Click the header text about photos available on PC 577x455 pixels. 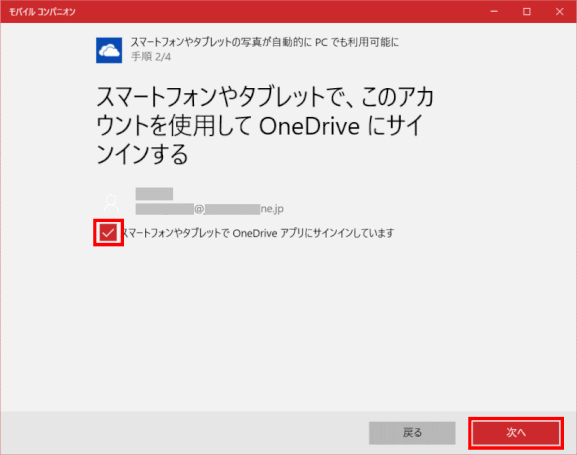click(x=265, y=42)
